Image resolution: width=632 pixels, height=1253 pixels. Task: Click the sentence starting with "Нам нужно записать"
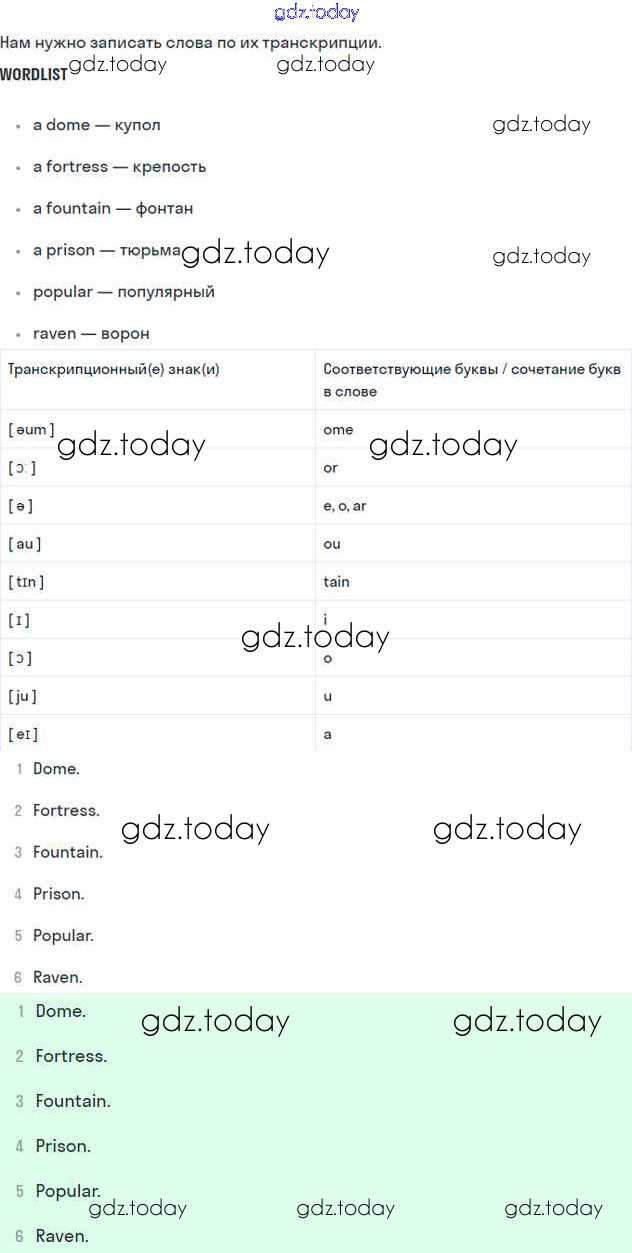click(x=190, y=43)
